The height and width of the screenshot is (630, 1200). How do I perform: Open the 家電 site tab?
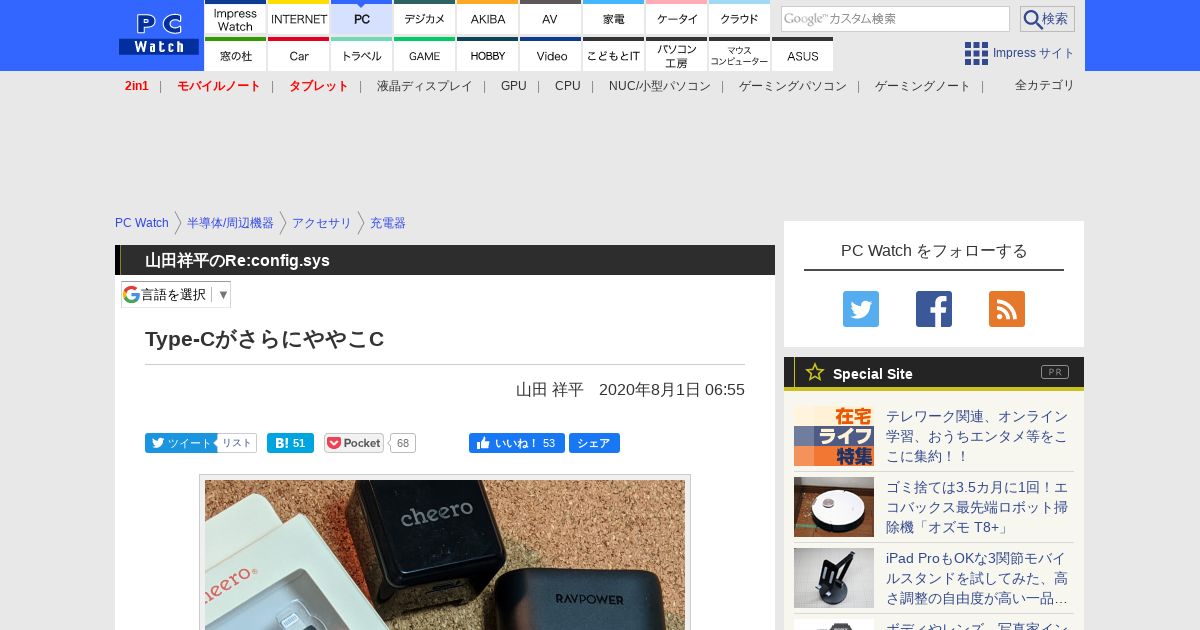point(613,17)
